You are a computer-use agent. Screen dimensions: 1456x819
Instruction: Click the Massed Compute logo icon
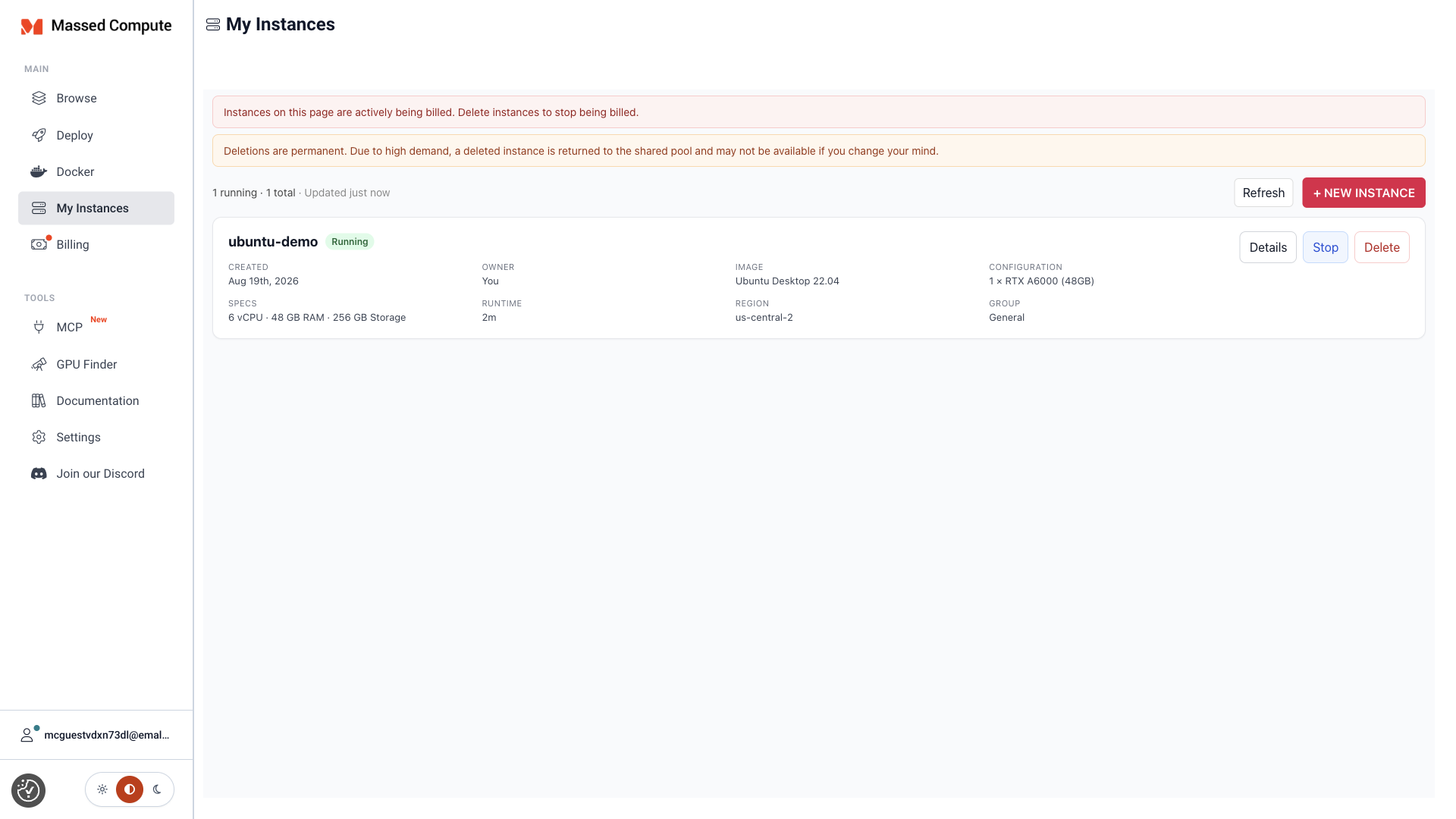coord(32,27)
